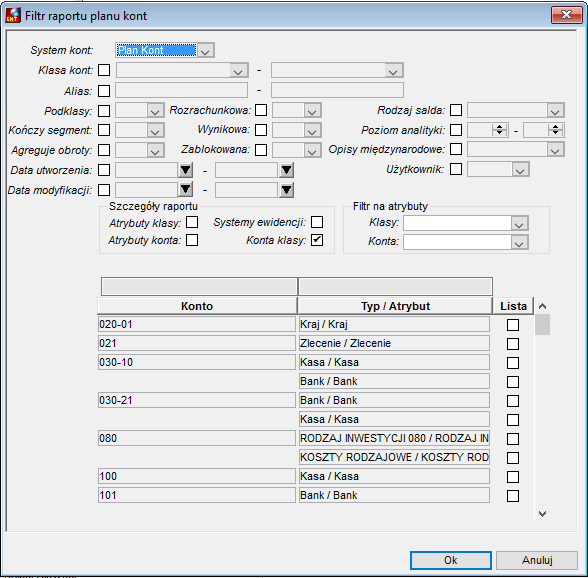Tick the Lista checkbox for account 021
This screenshot has height=578, width=588.
pos(513,344)
